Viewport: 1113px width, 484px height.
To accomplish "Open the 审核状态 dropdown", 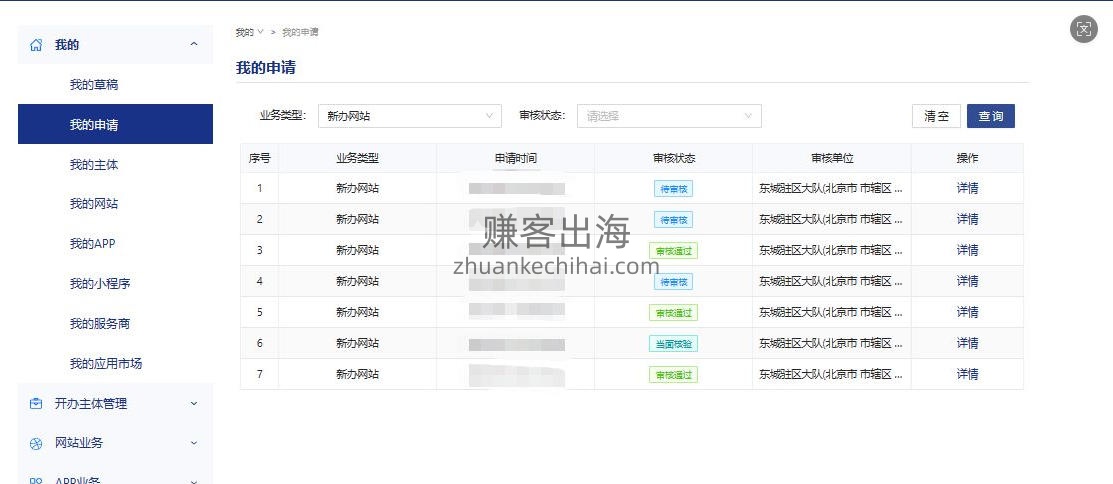I will click(669, 116).
